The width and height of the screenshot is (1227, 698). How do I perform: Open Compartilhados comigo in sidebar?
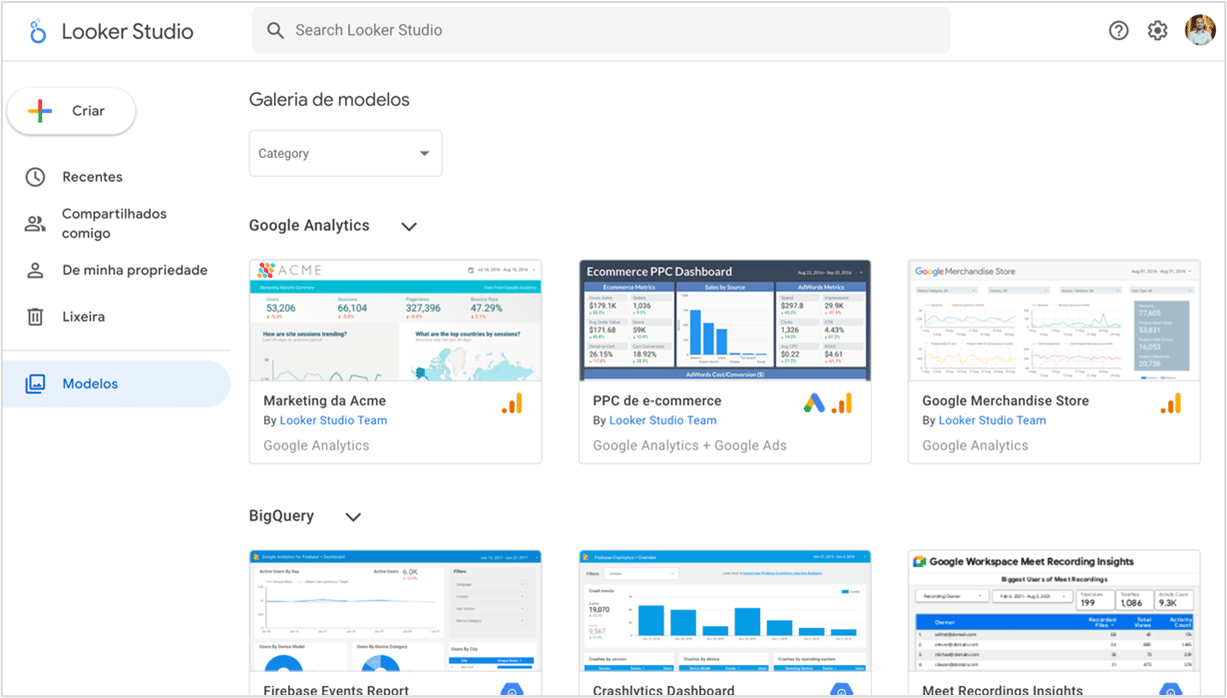114,224
